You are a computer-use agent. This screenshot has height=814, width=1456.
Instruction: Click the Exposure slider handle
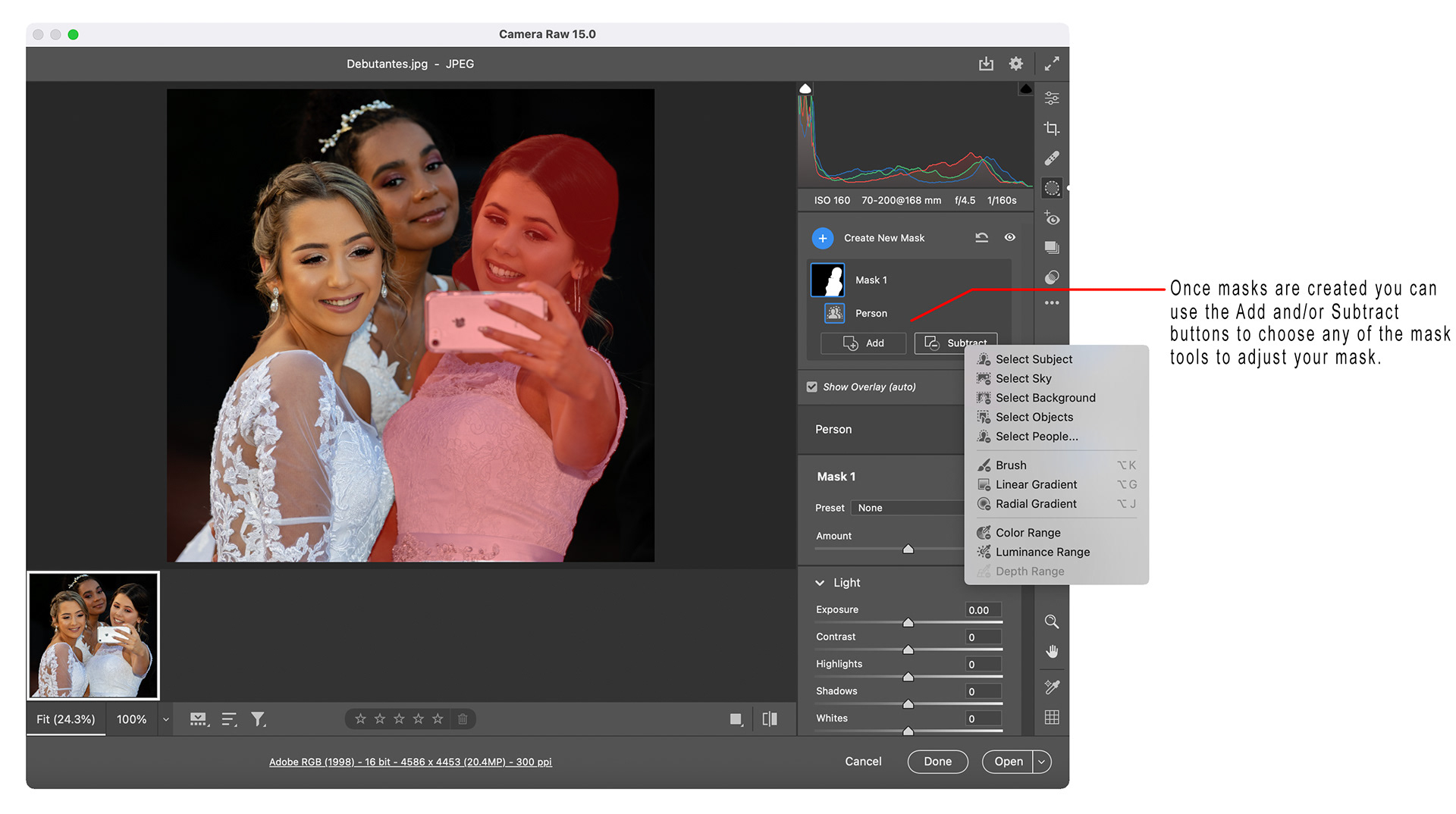pos(908,622)
